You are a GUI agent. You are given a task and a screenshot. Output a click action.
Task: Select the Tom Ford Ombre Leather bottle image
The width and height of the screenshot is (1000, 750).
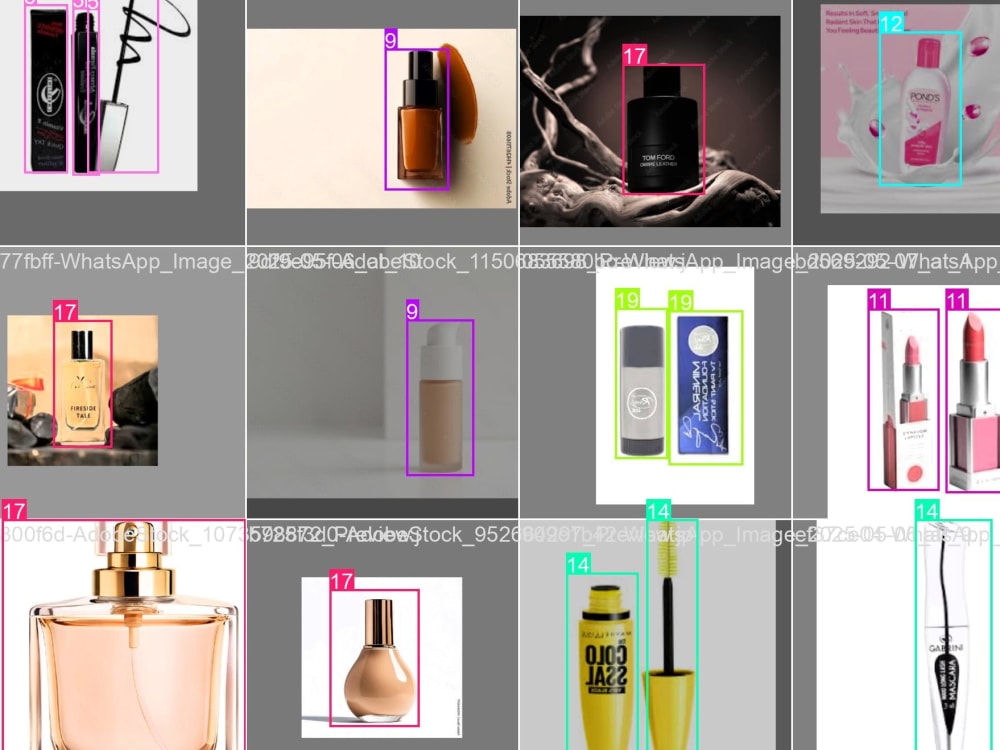663,128
